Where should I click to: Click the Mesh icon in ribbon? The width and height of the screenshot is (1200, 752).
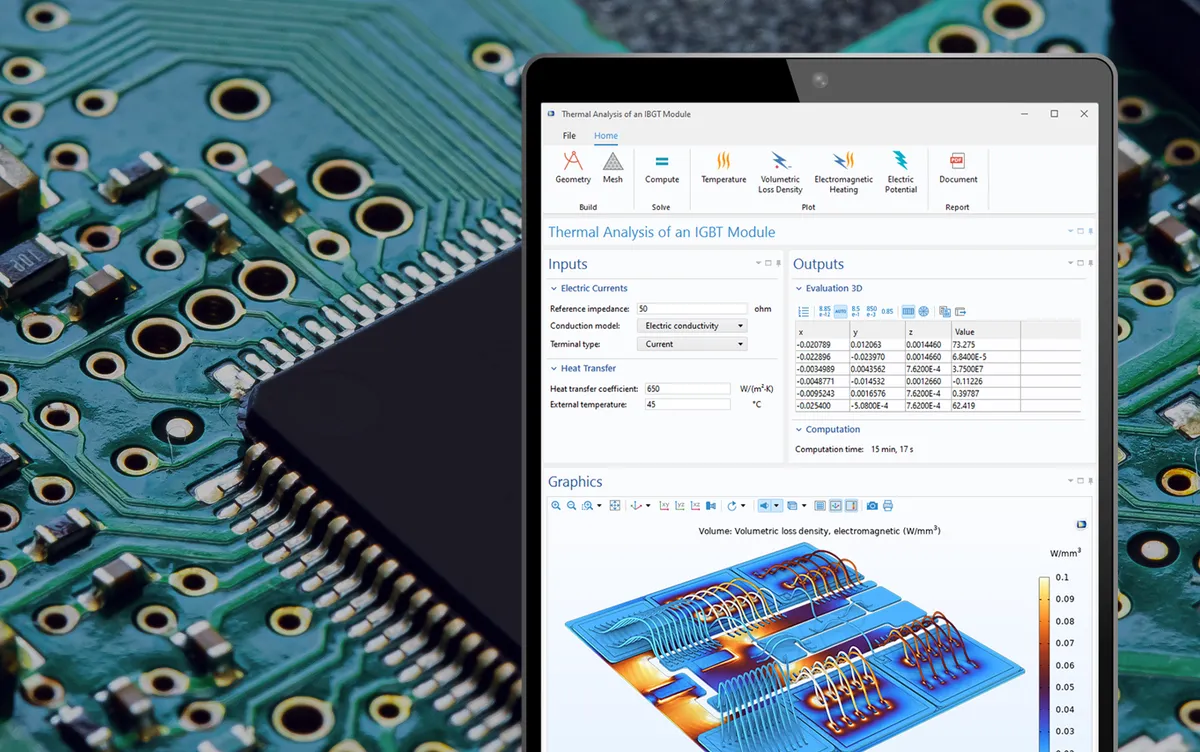point(612,167)
